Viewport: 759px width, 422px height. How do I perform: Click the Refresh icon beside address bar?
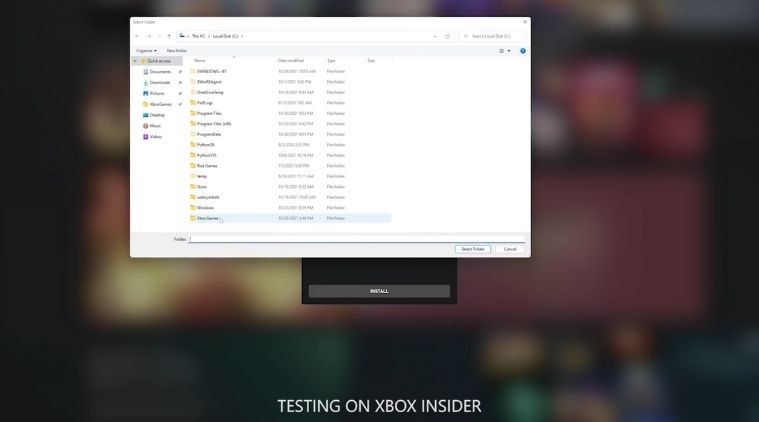[x=447, y=36]
